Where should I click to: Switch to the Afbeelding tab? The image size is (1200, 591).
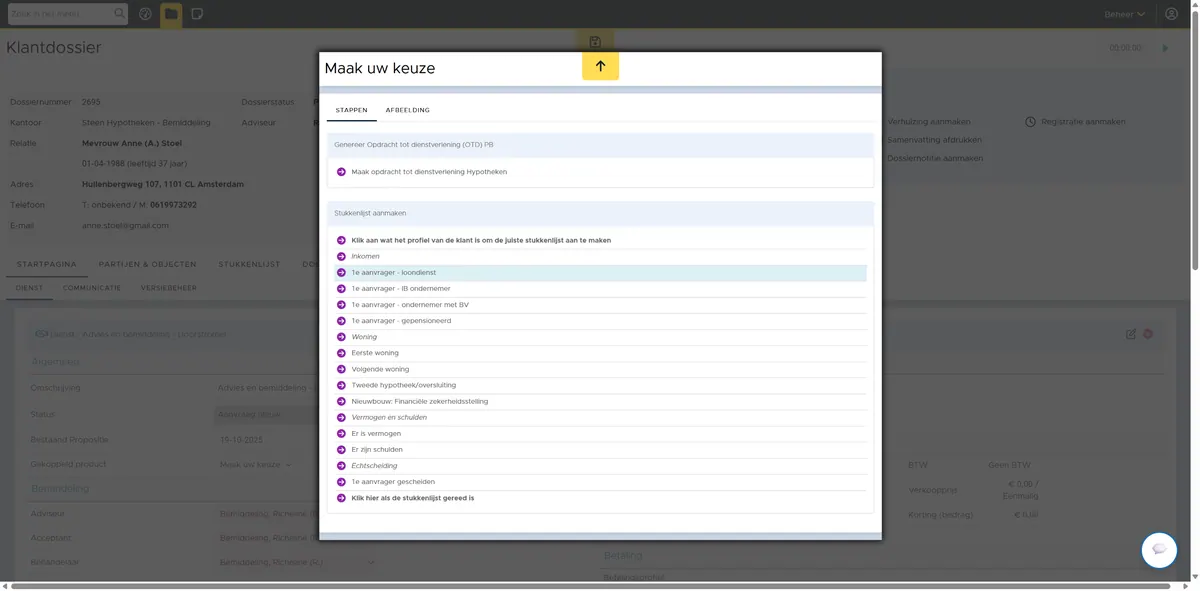[x=408, y=110]
